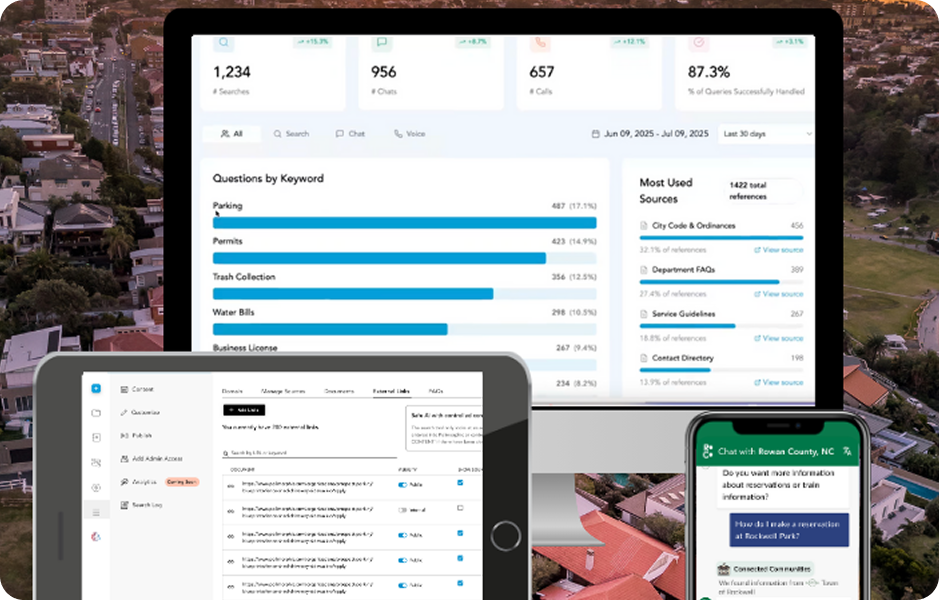Click the phone icon on the Calls card

(540, 42)
